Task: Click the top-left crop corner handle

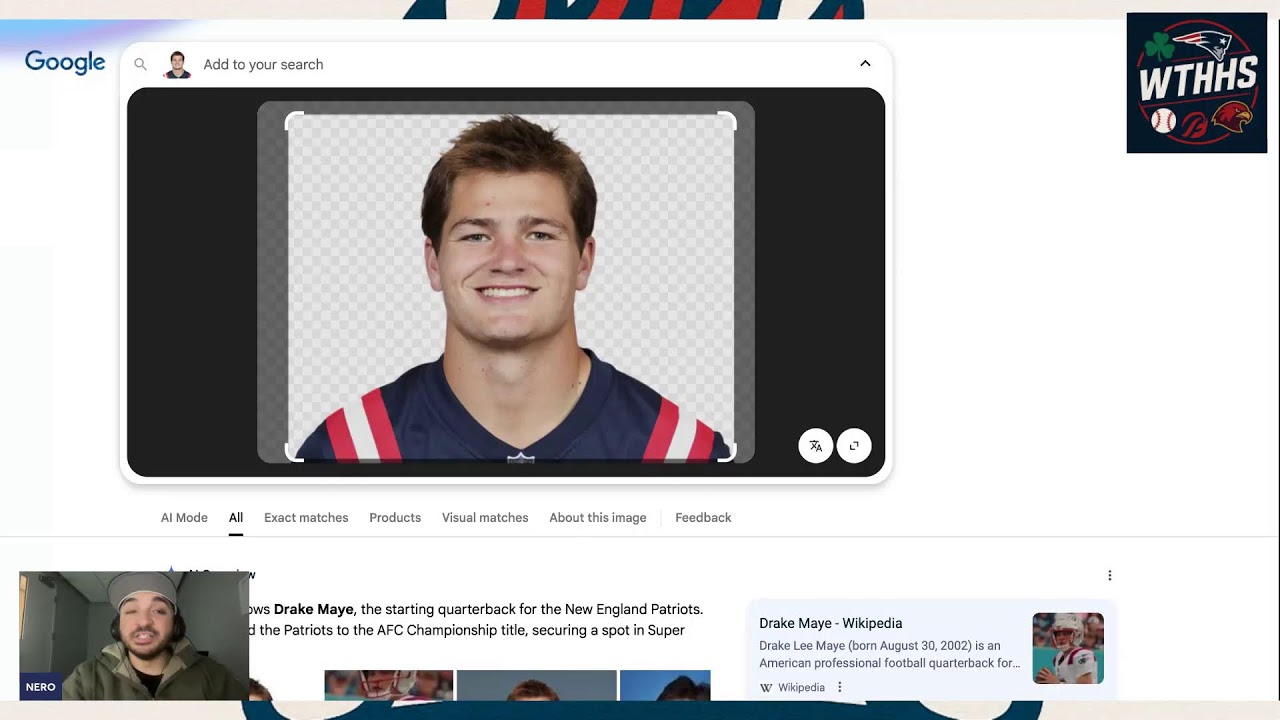Action: (x=294, y=121)
